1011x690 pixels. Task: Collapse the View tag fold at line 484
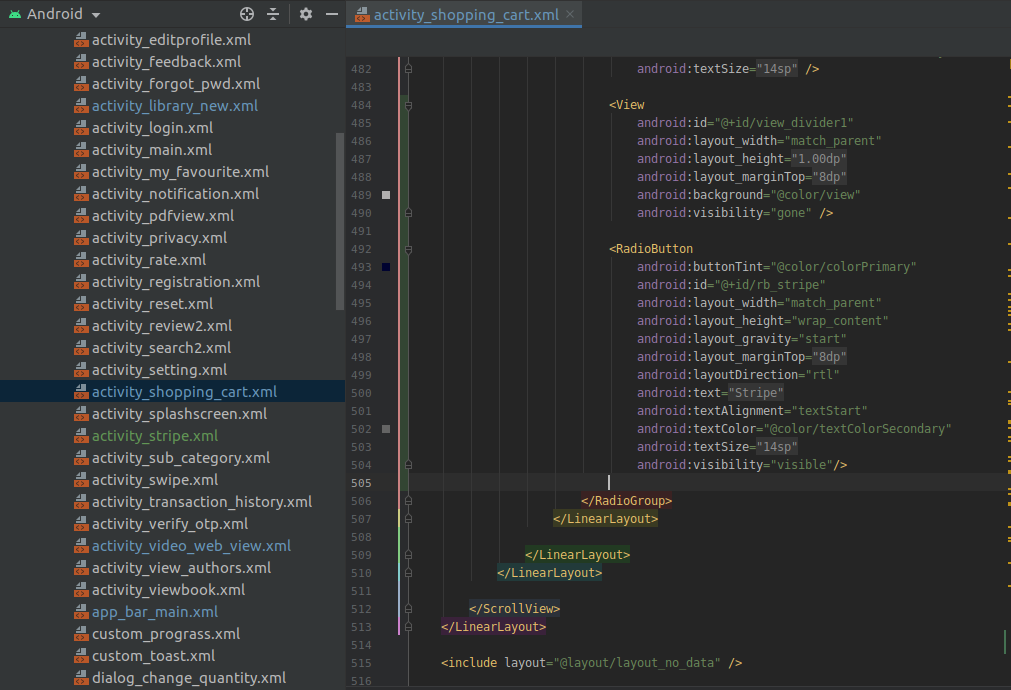tap(409, 105)
